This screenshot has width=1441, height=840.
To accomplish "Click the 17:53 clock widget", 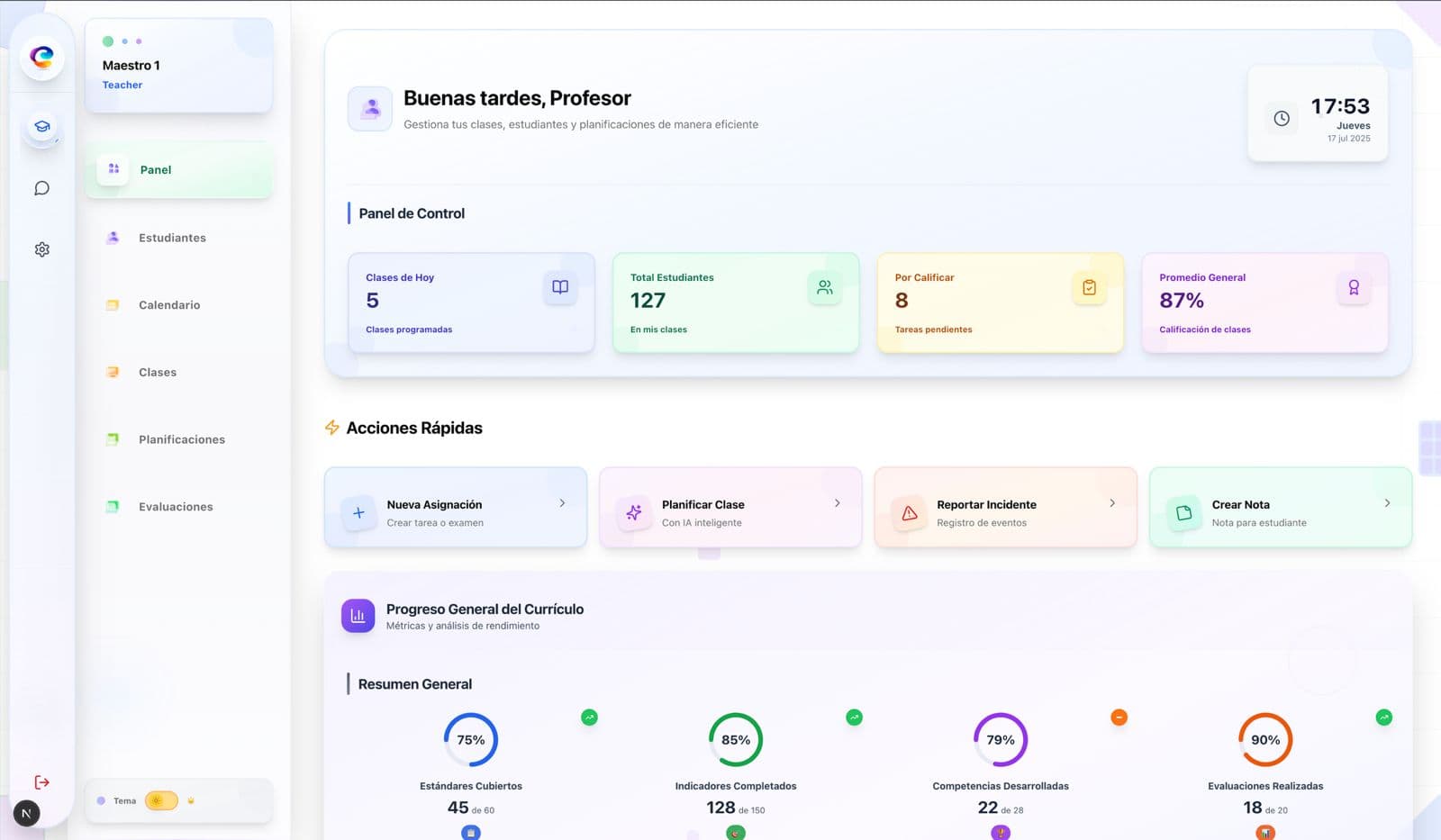I will point(1318,114).
